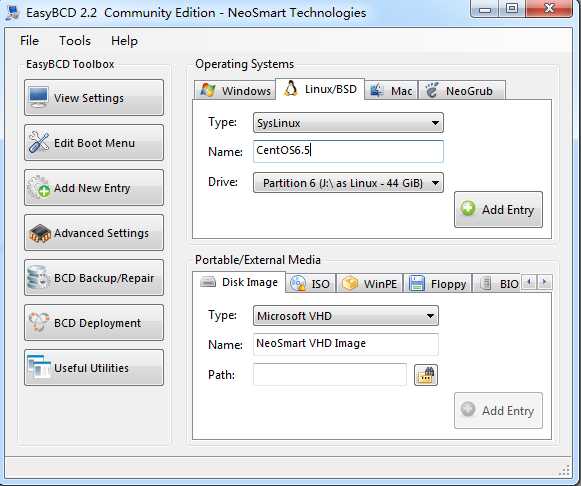
Task: Select the Disk Image tab
Action: click(239, 282)
